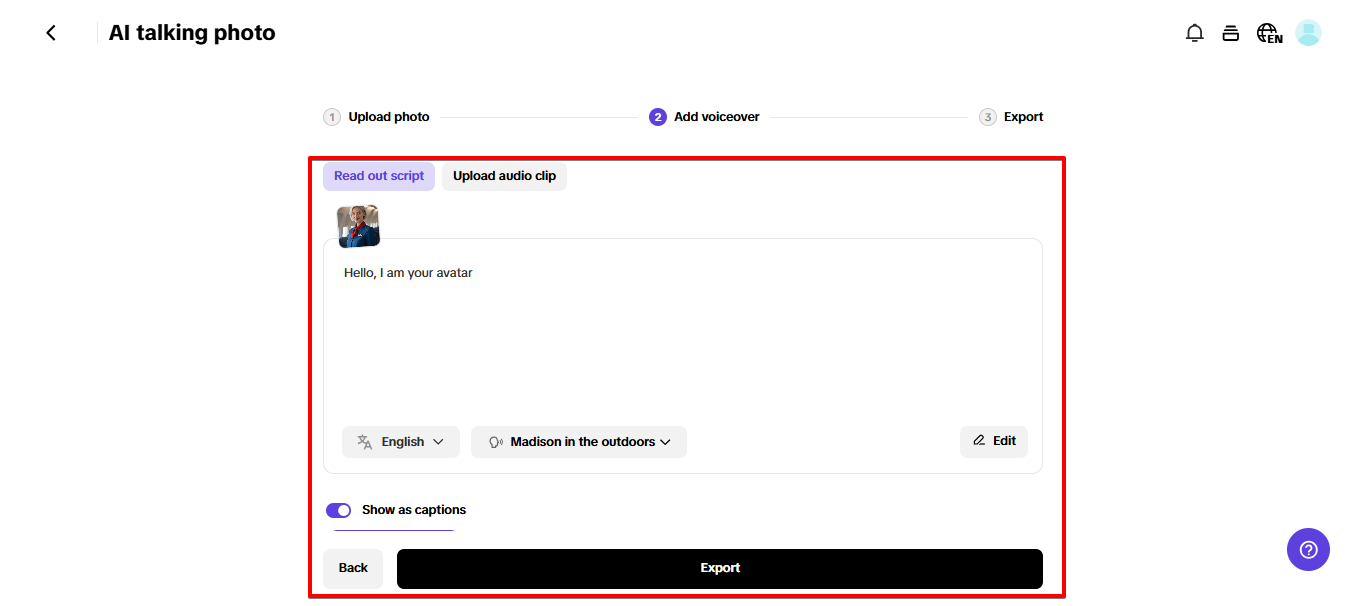Image resolution: width=1365 pixels, height=606 pixels.
Task: Switch to the Read out script option
Action: coord(379,175)
